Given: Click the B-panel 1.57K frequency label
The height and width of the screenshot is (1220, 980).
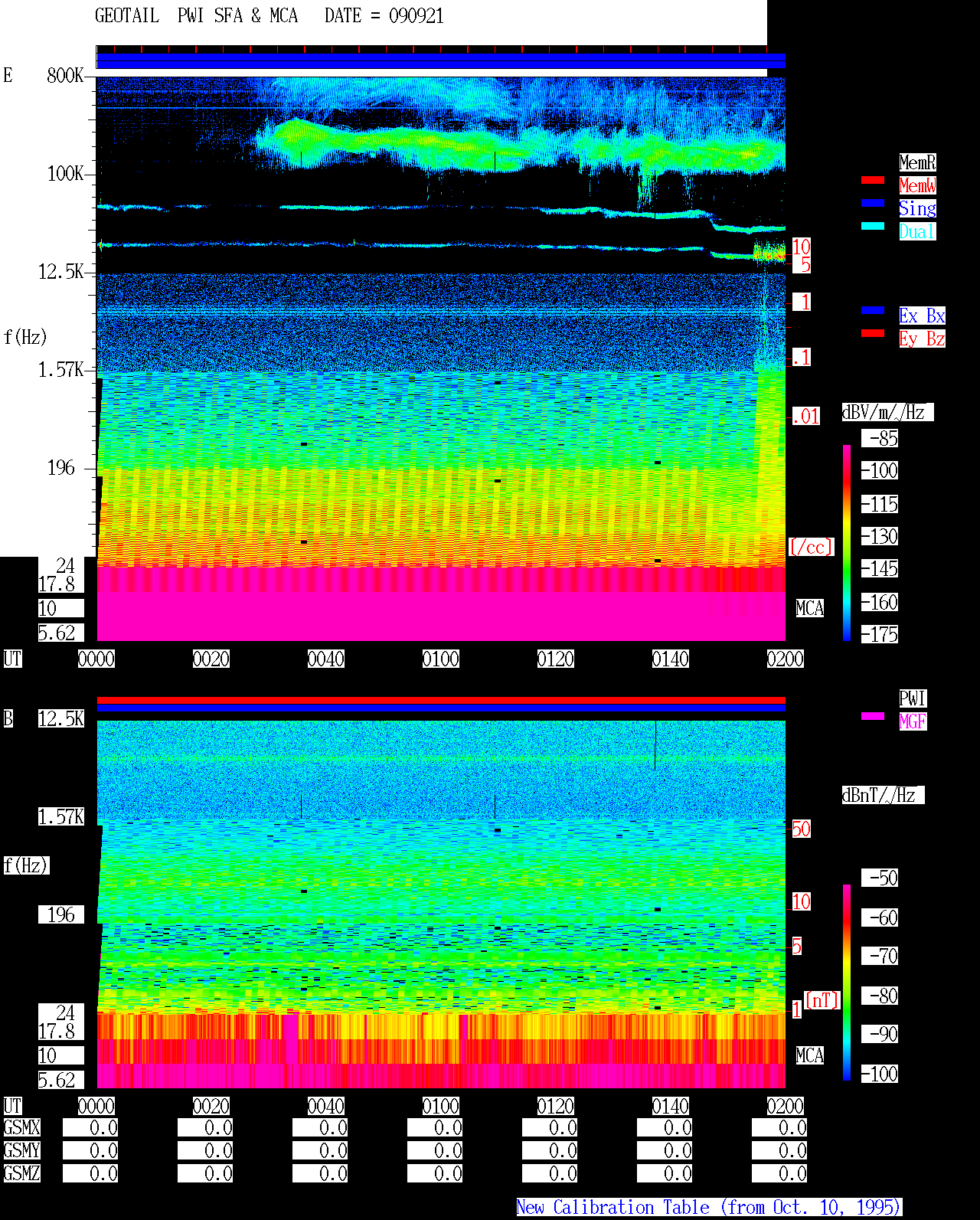Looking at the screenshot, I should 61,816.
